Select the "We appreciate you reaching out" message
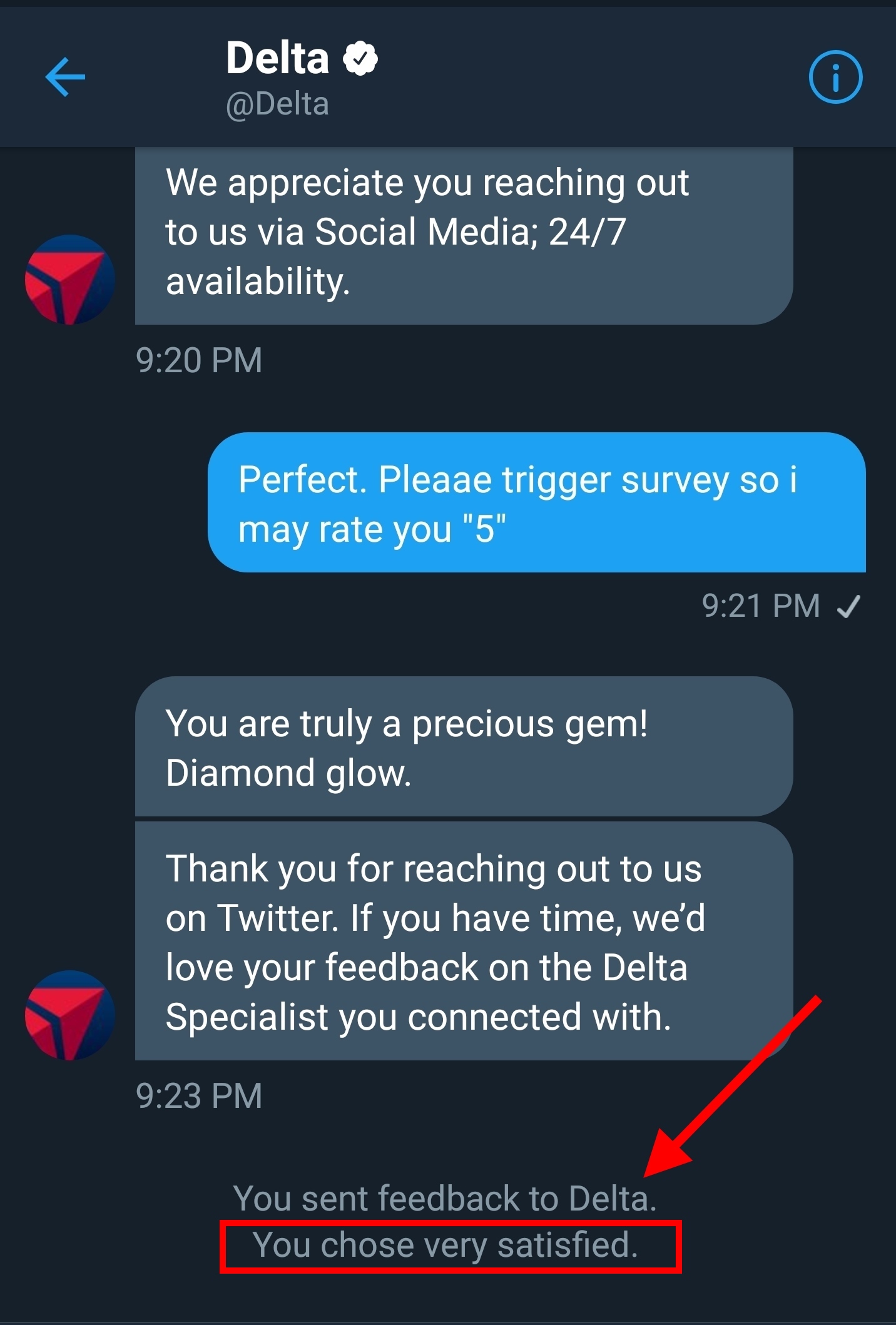Image resolution: width=896 pixels, height=1325 pixels. tap(463, 233)
